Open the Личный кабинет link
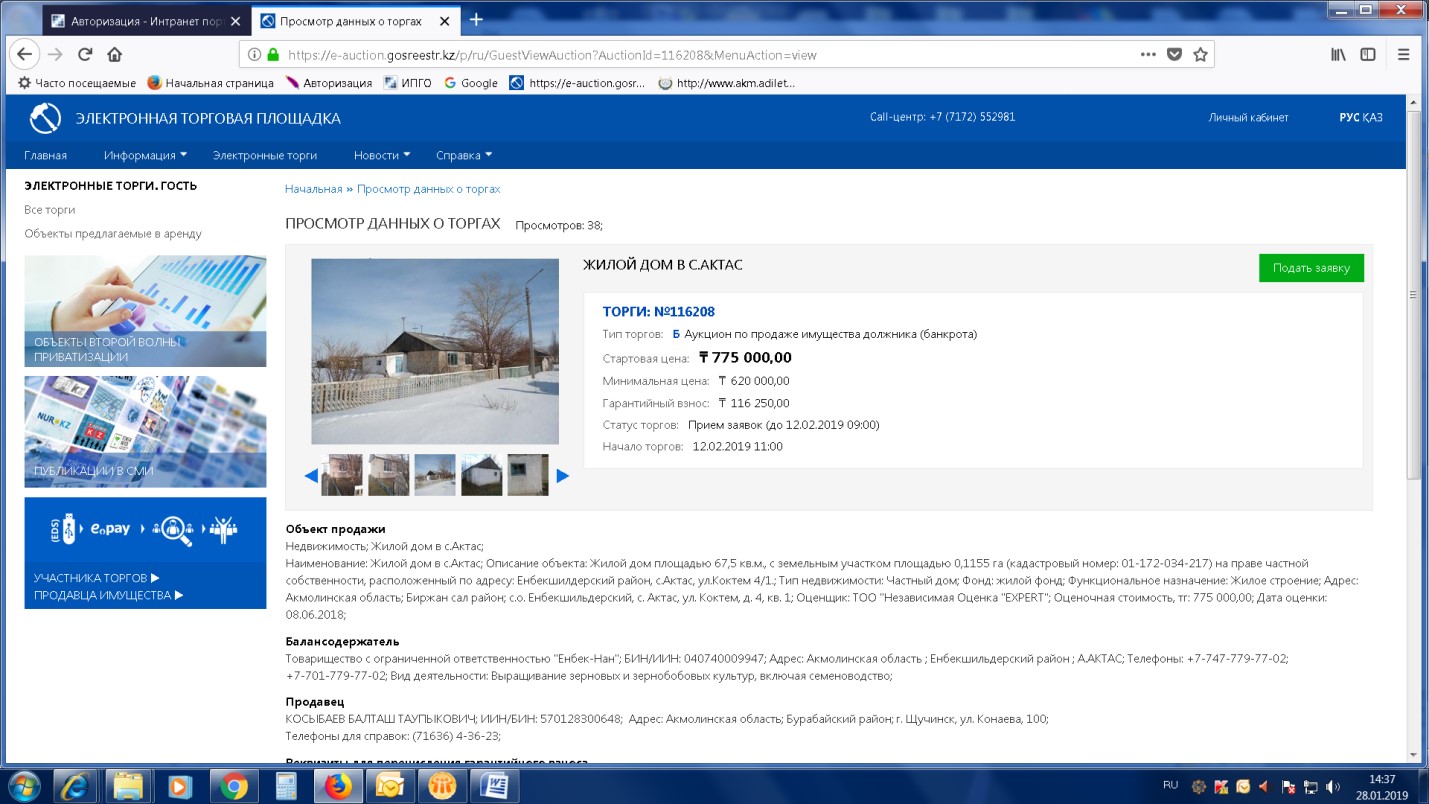The height and width of the screenshot is (804, 1429). click(x=1248, y=118)
